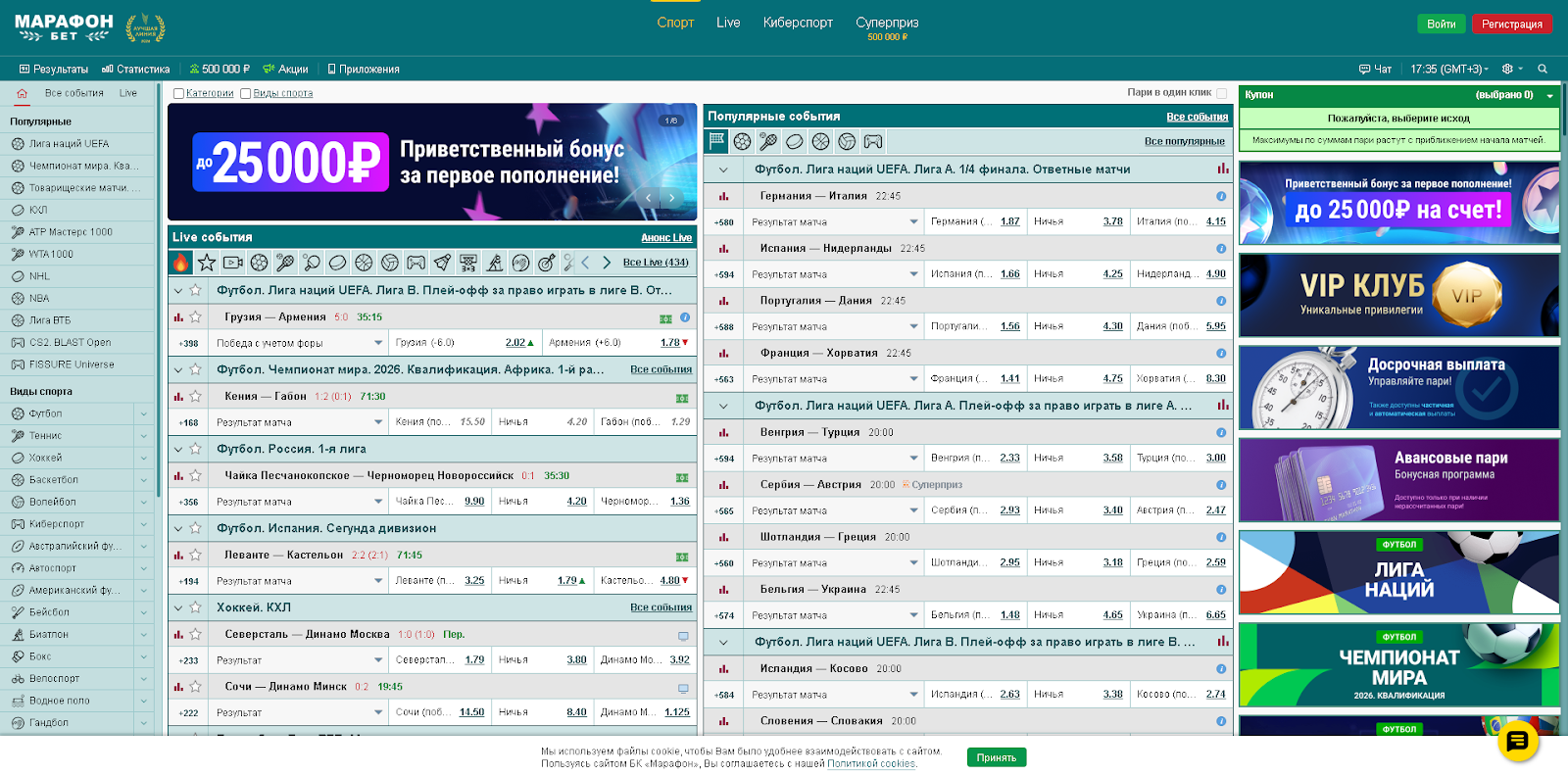1568x776 pixels.
Task: Switch to the Киберспорт top tab
Action: (798, 23)
